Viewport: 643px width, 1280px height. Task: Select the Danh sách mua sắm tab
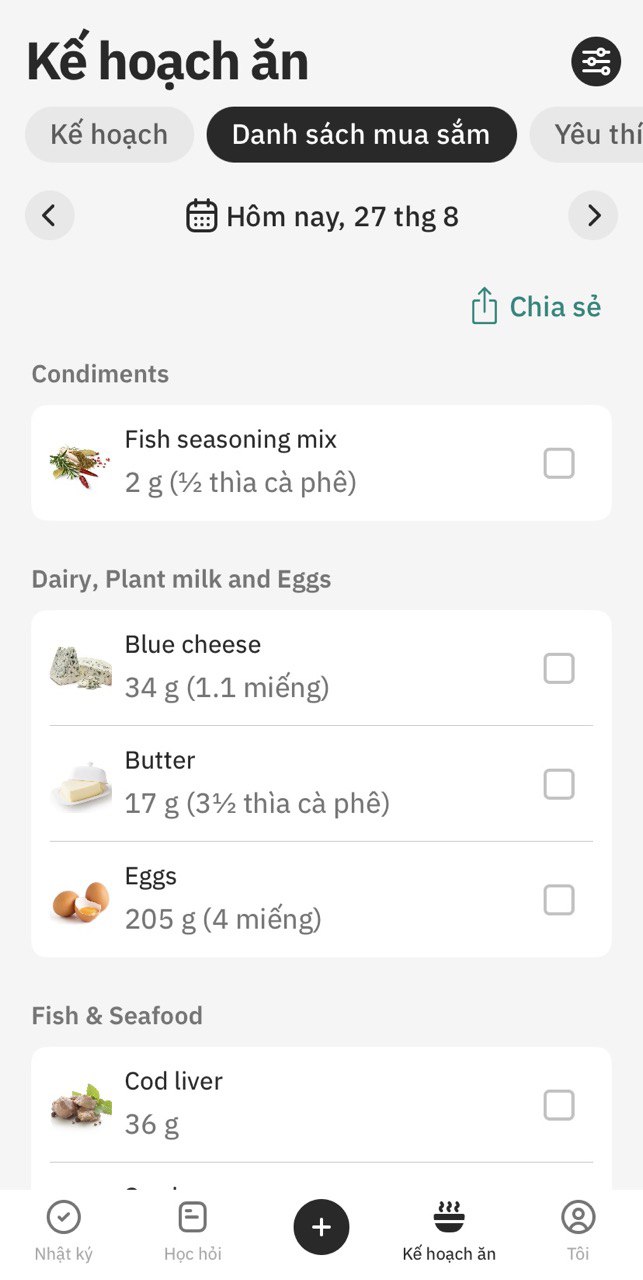coord(361,134)
